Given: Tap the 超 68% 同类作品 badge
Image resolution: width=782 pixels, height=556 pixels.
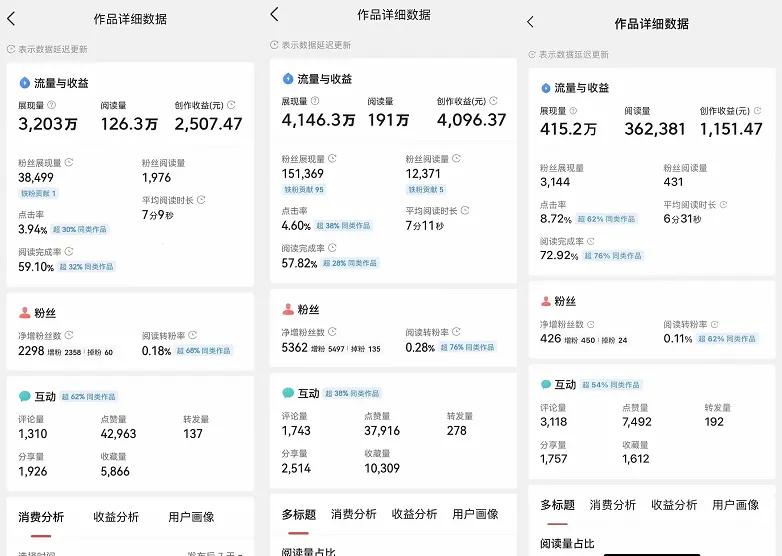Looking at the screenshot, I should (x=203, y=351).
